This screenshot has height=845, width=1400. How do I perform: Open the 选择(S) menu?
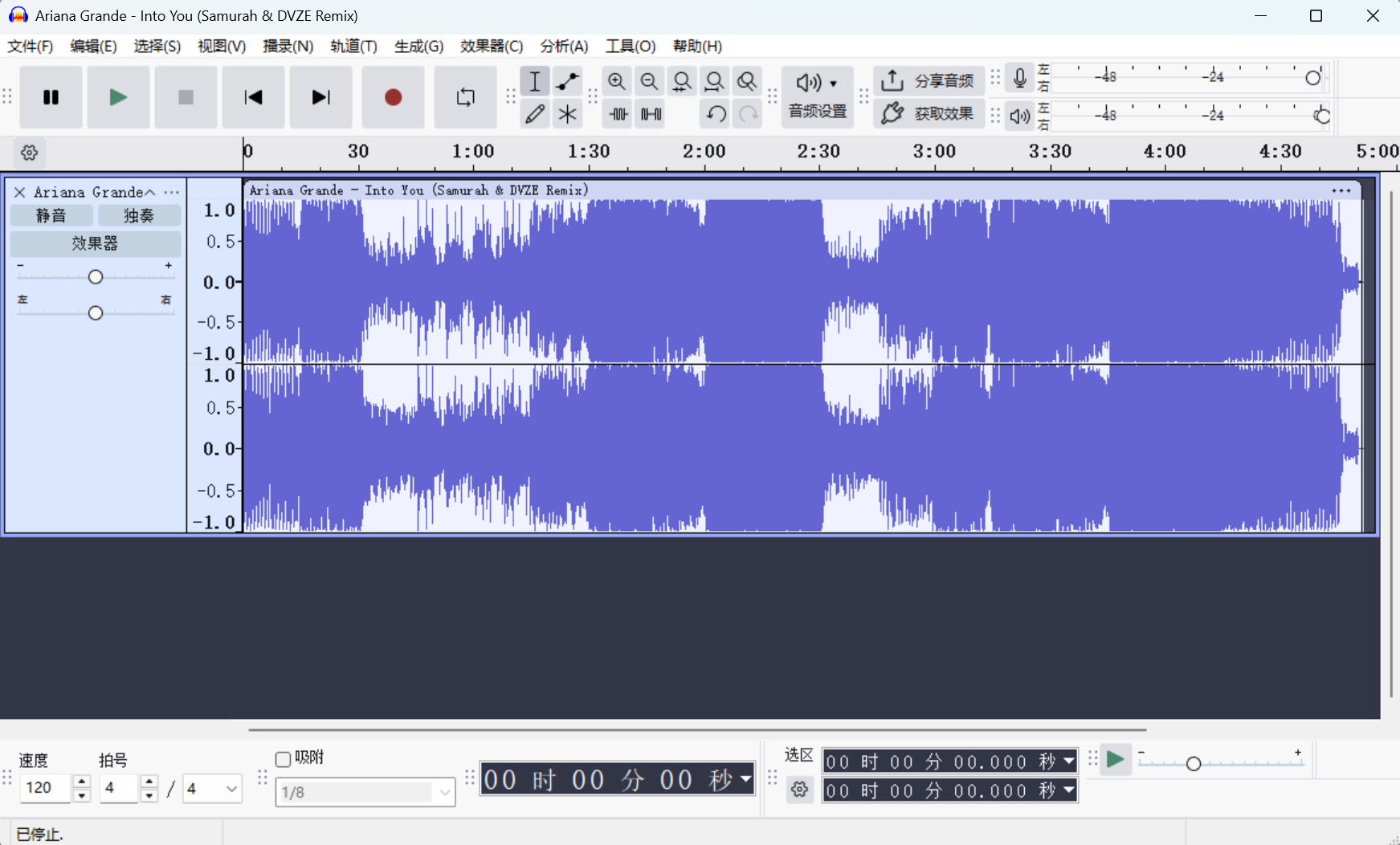coord(157,47)
